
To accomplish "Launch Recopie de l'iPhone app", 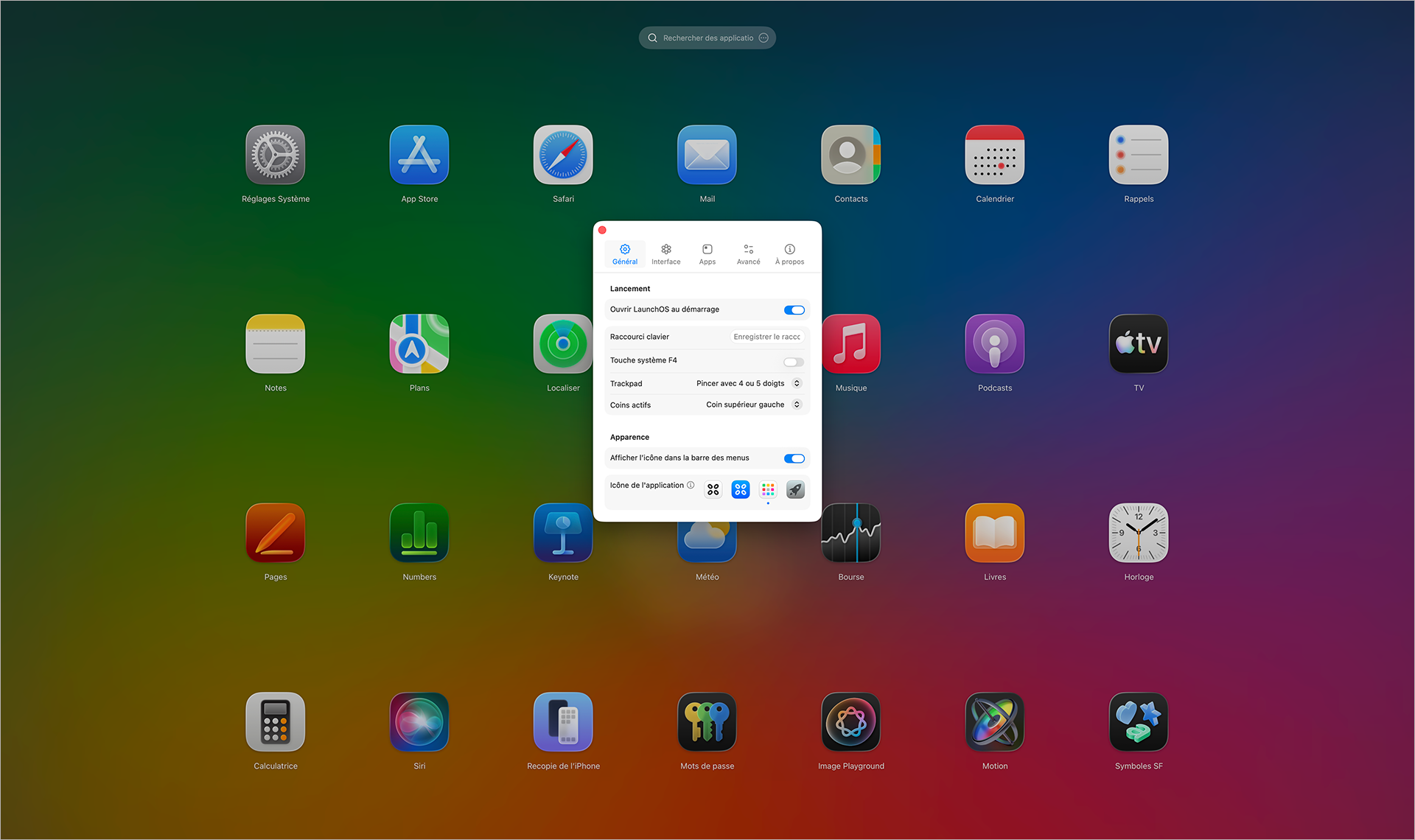I will (x=563, y=722).
